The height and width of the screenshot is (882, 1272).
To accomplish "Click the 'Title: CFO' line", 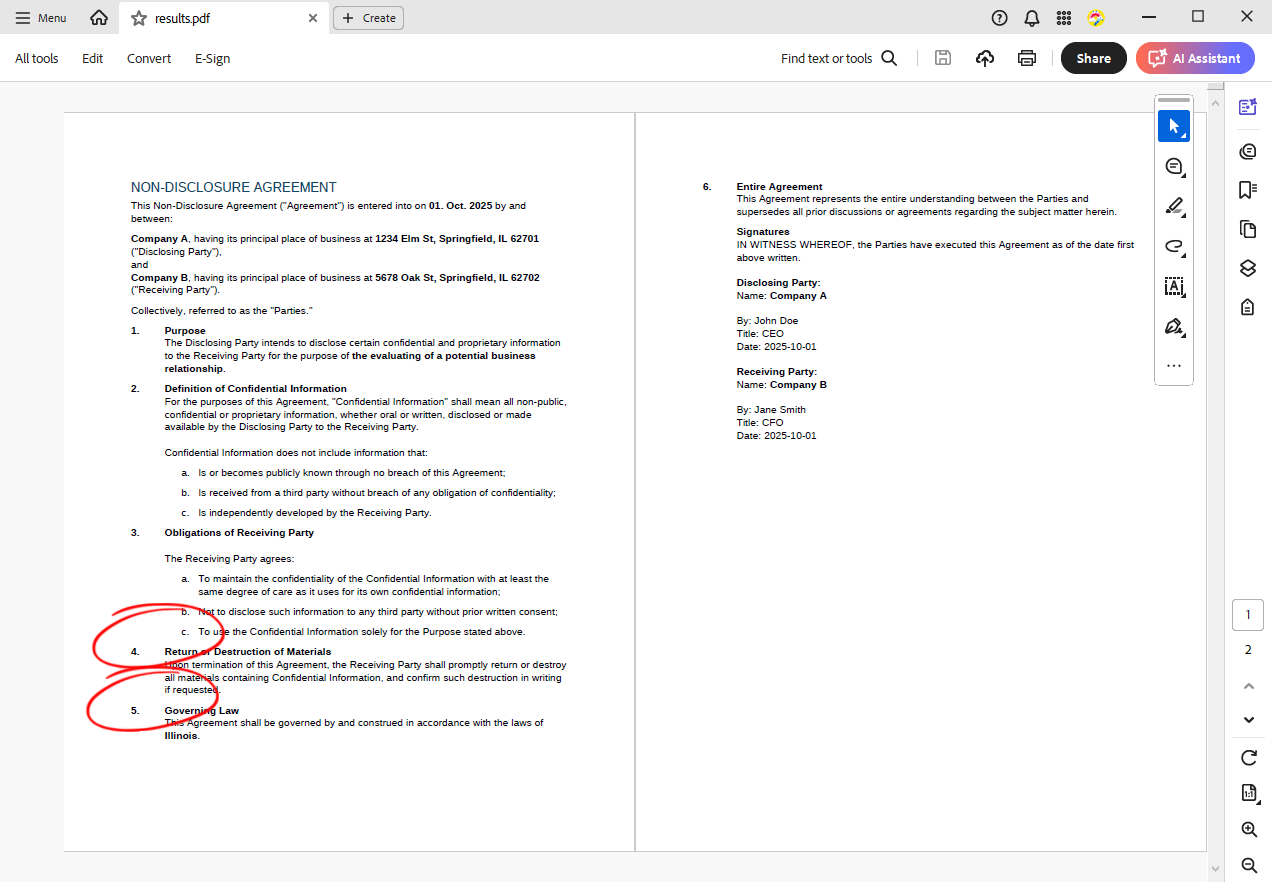I will (760, 423).
